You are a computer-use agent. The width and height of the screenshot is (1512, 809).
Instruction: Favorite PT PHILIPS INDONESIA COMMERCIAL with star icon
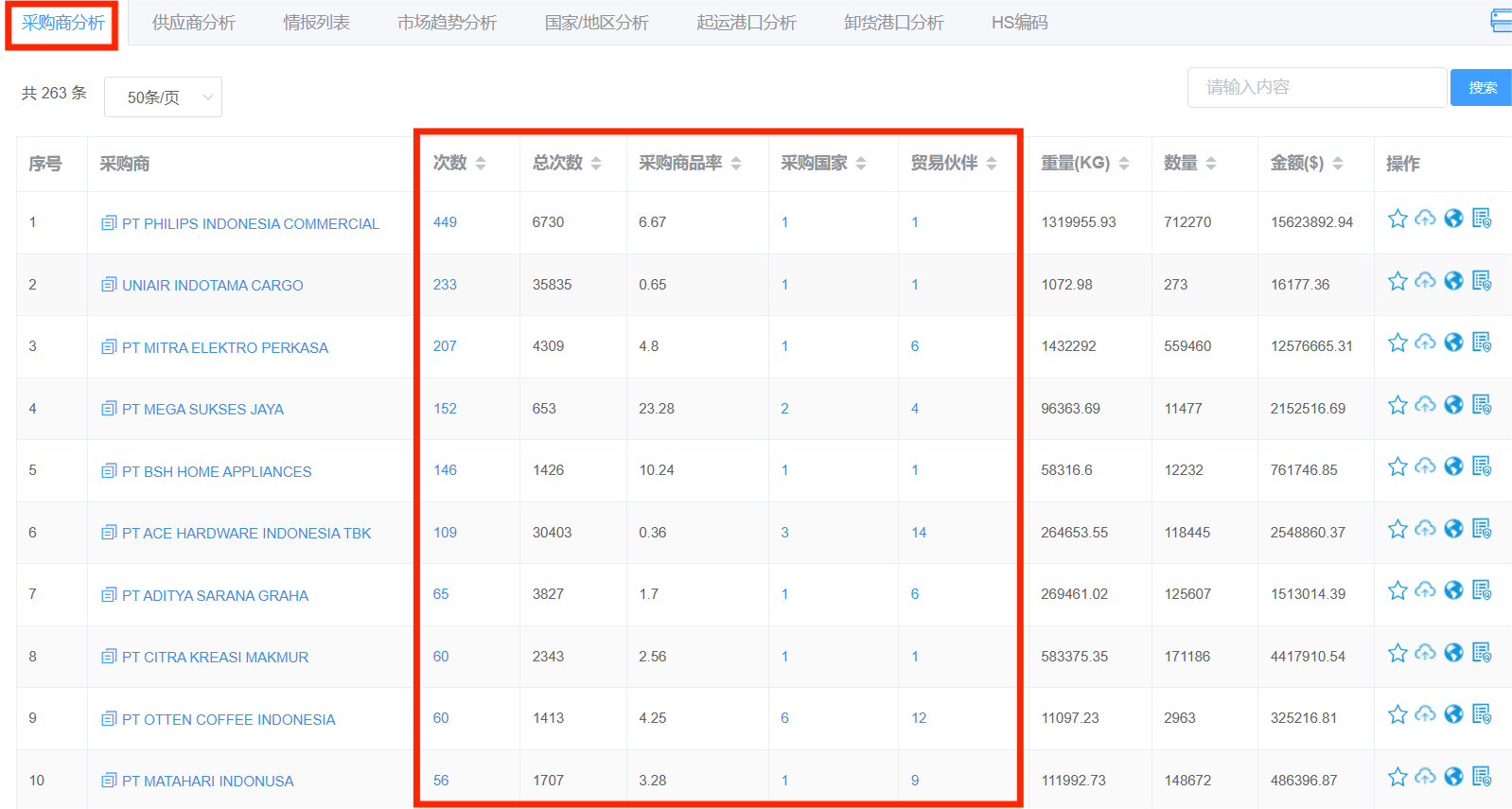(x=1398, y=220)
